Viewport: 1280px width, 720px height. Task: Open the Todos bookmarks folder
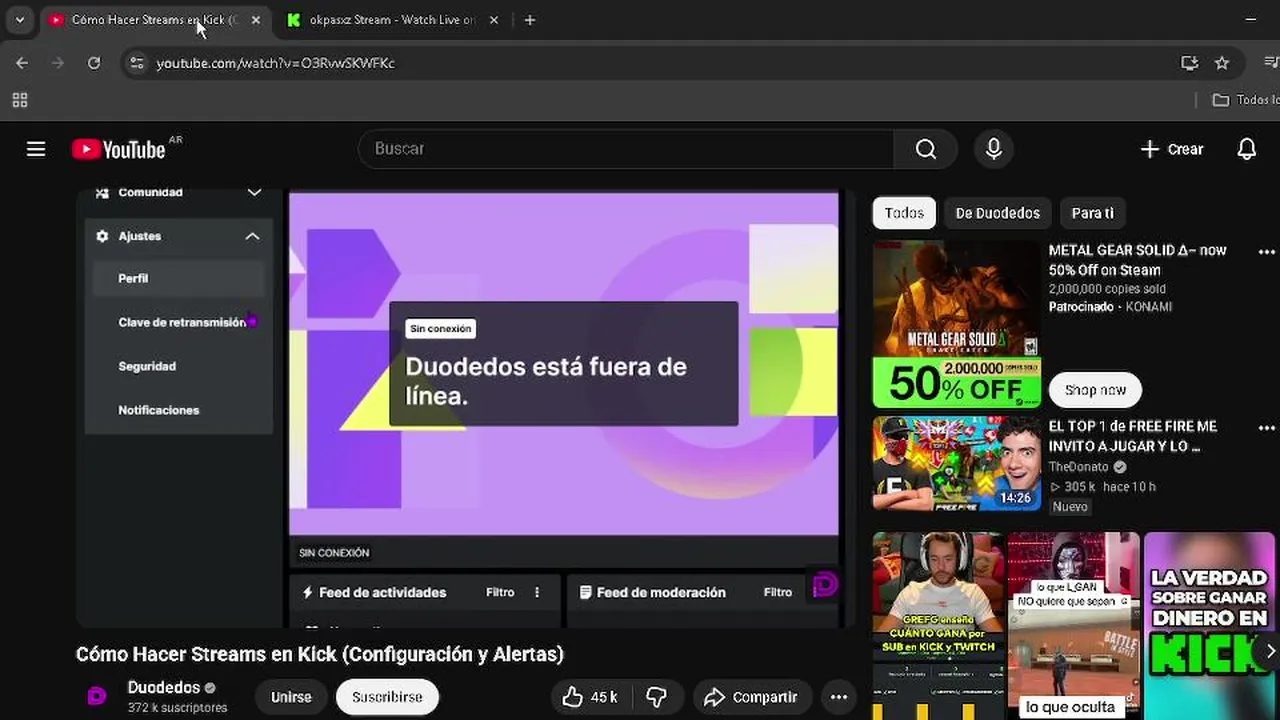[1246, 100]
